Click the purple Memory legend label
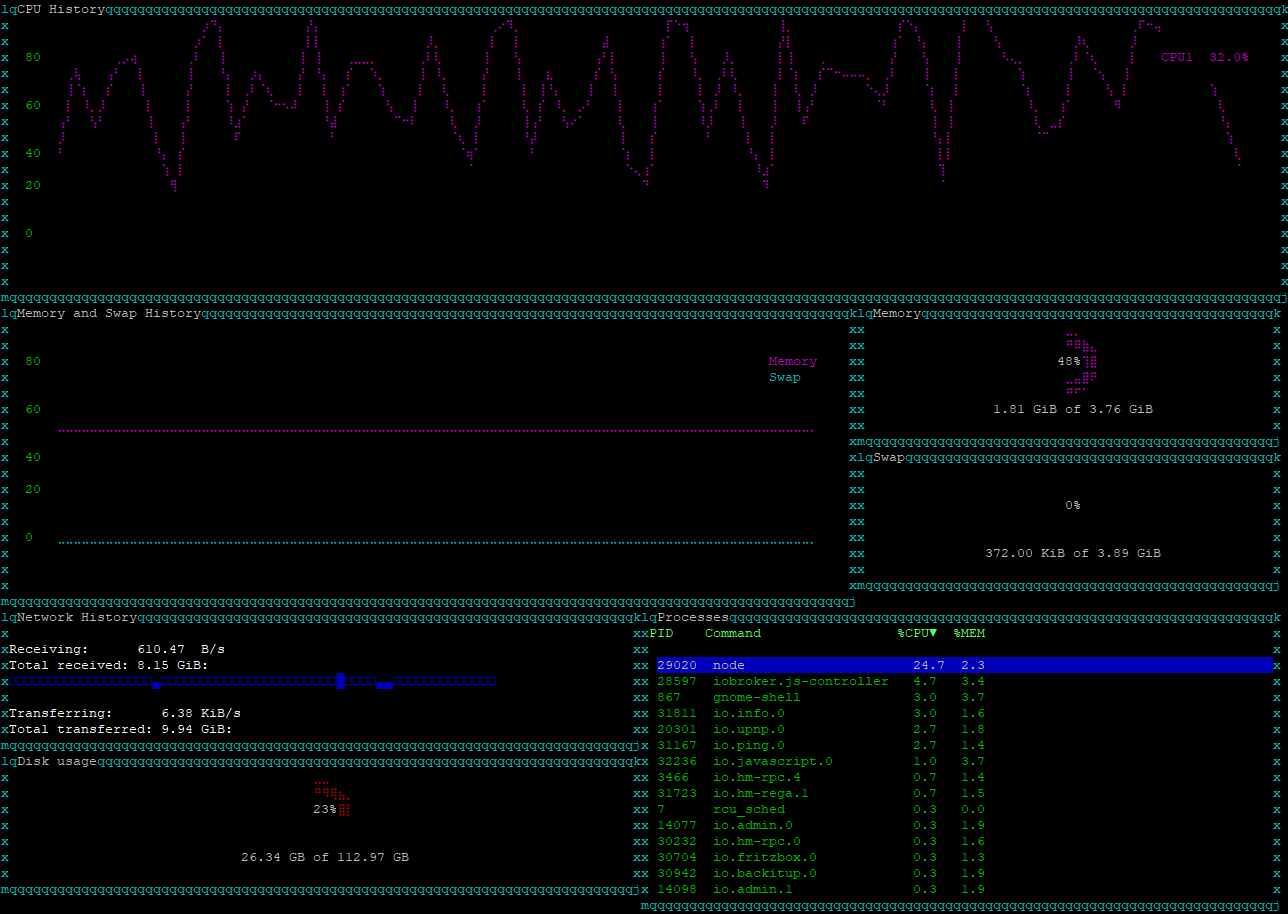1288x914 pixels. [793, 361]
